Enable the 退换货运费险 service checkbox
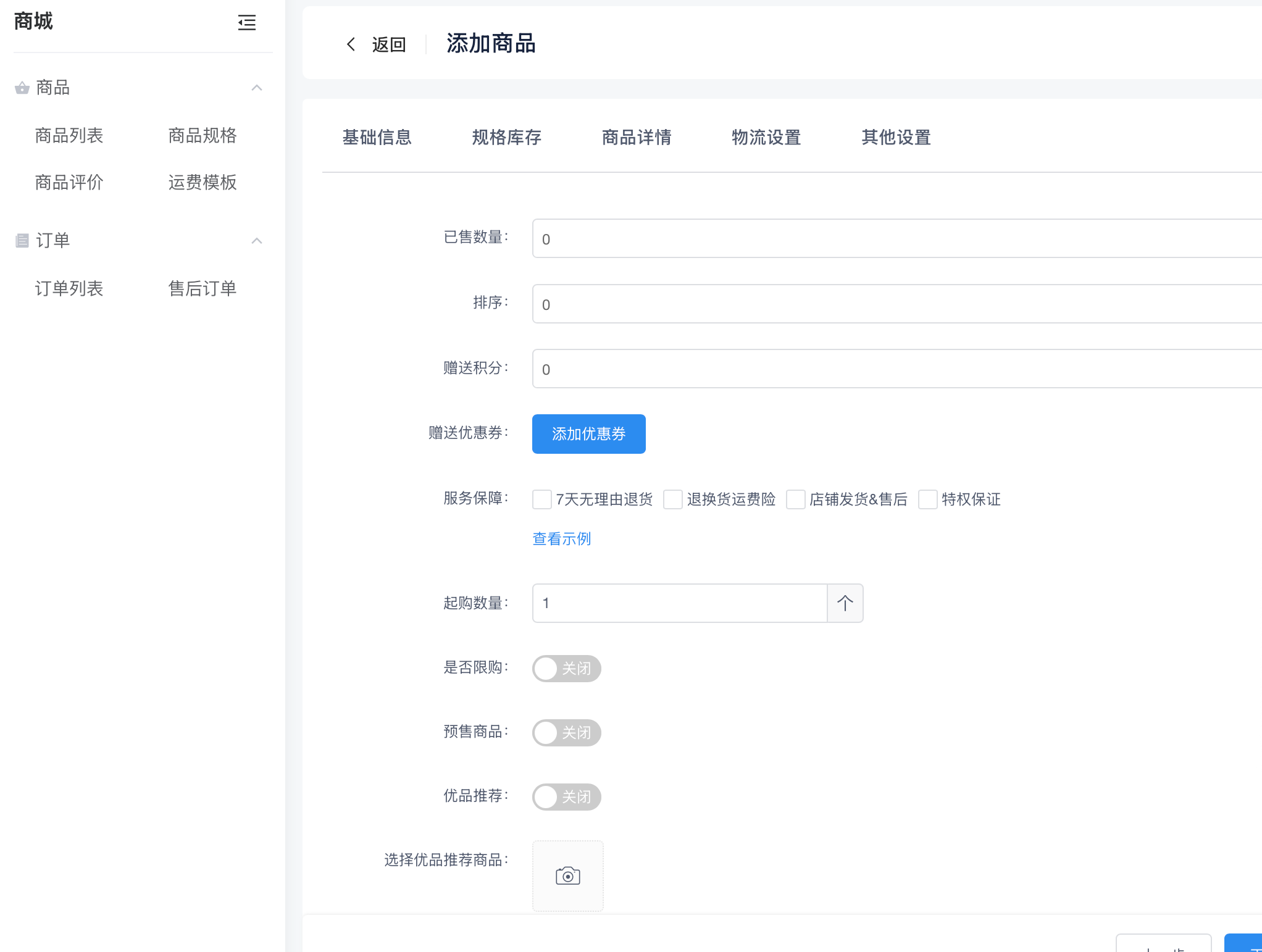Screen dimensions: 1262x952 coord(672,499)
